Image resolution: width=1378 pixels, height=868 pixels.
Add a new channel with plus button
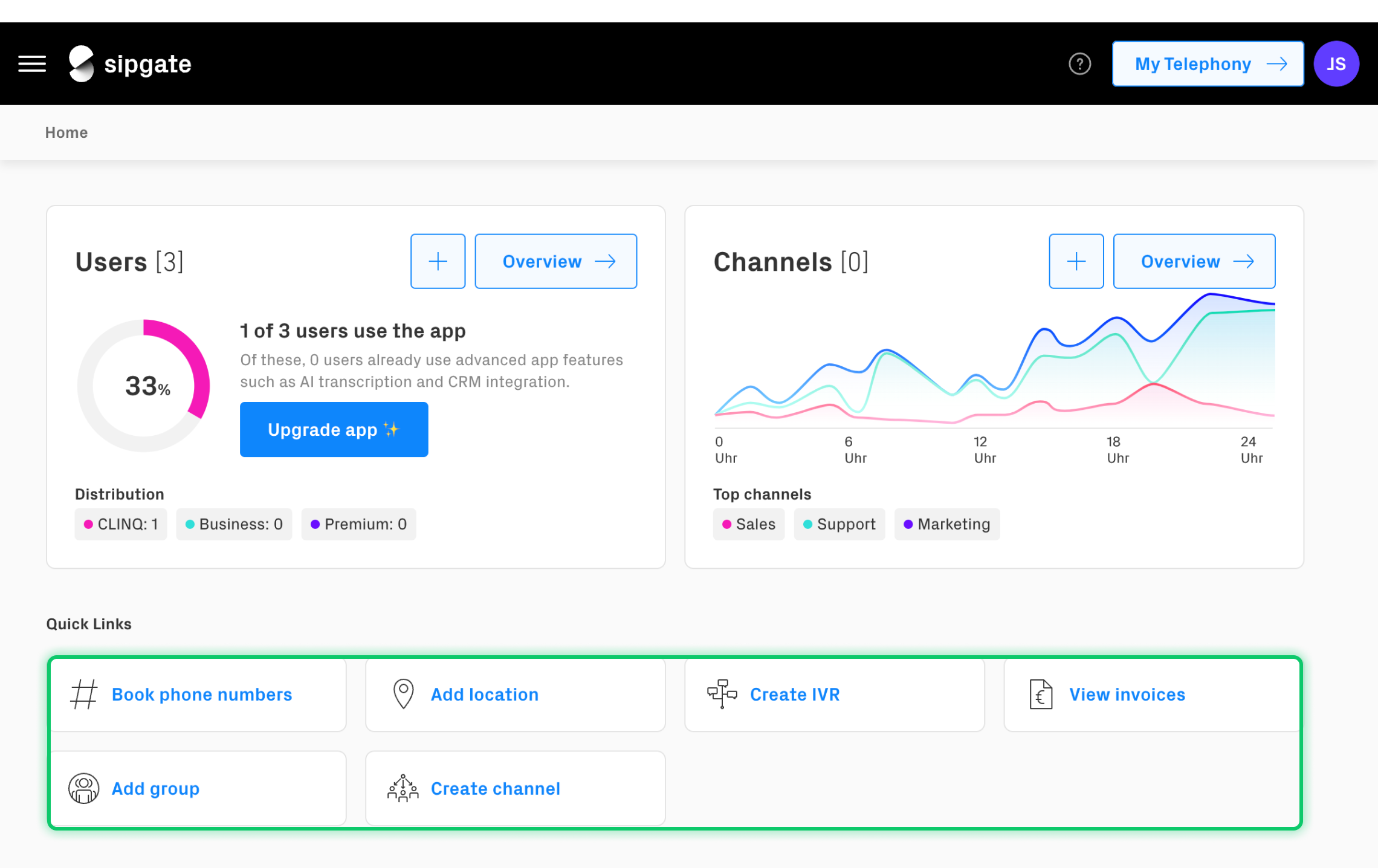pos(1076,261)
